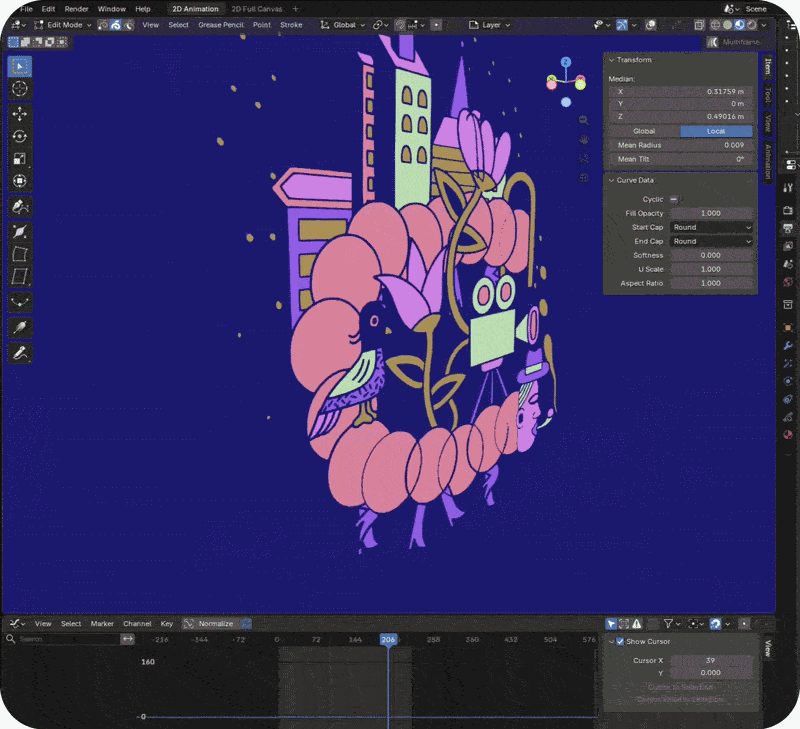
Task: Toggle the Cyclic checkbox
Action: [673, 199]
